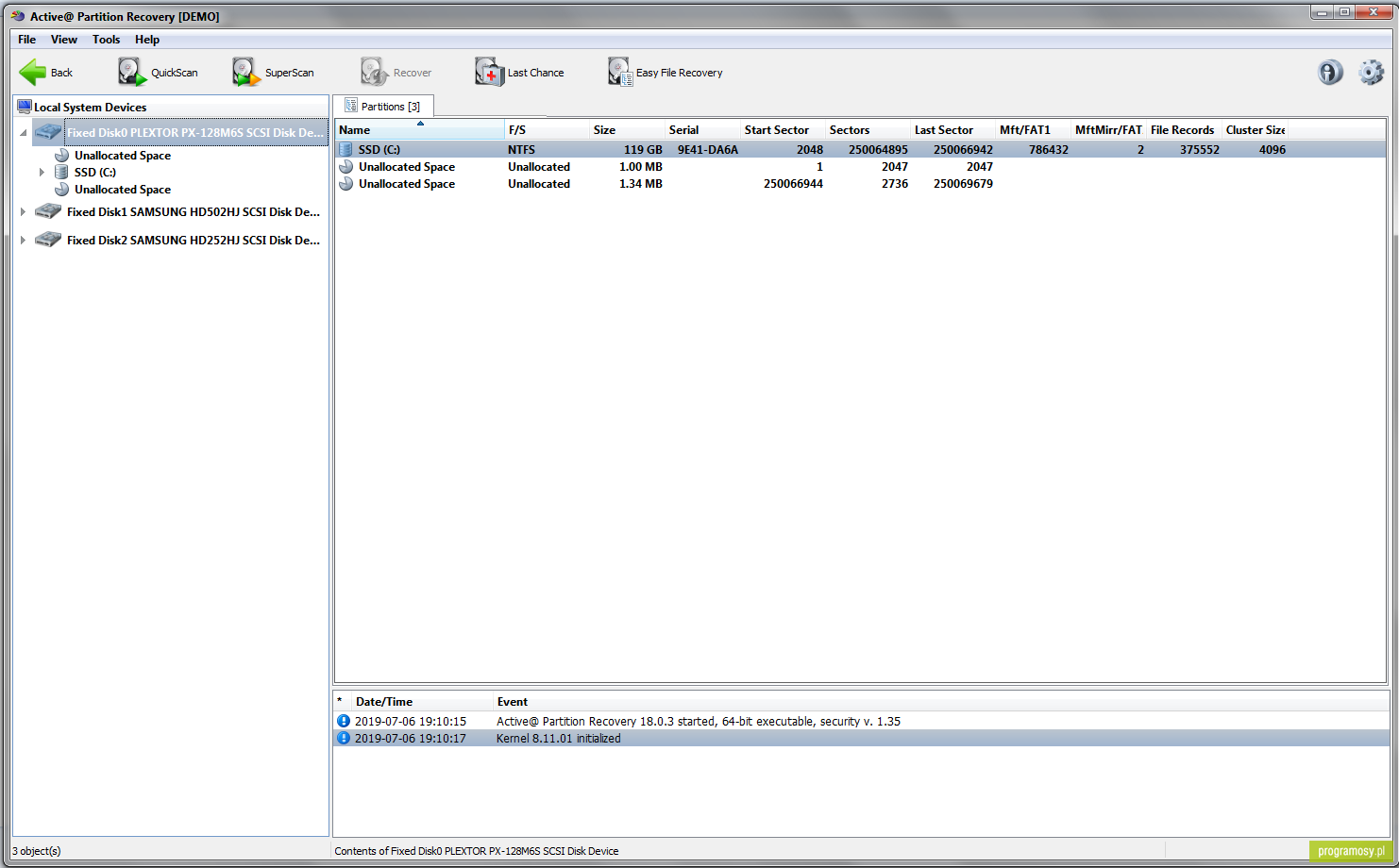Click the green Back arrow icon
Image resolution: width=1399 pixels, height=868 pixels.
click(32, 73)
